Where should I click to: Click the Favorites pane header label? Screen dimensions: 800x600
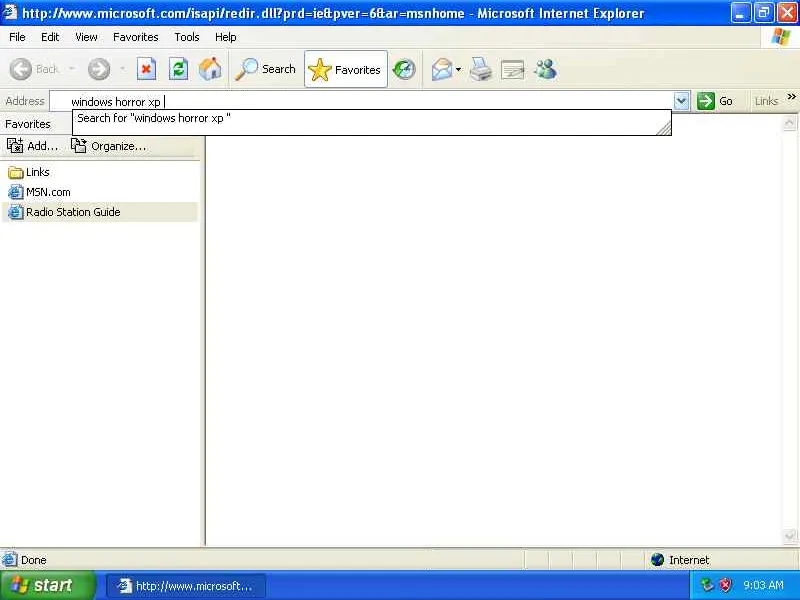28,124
